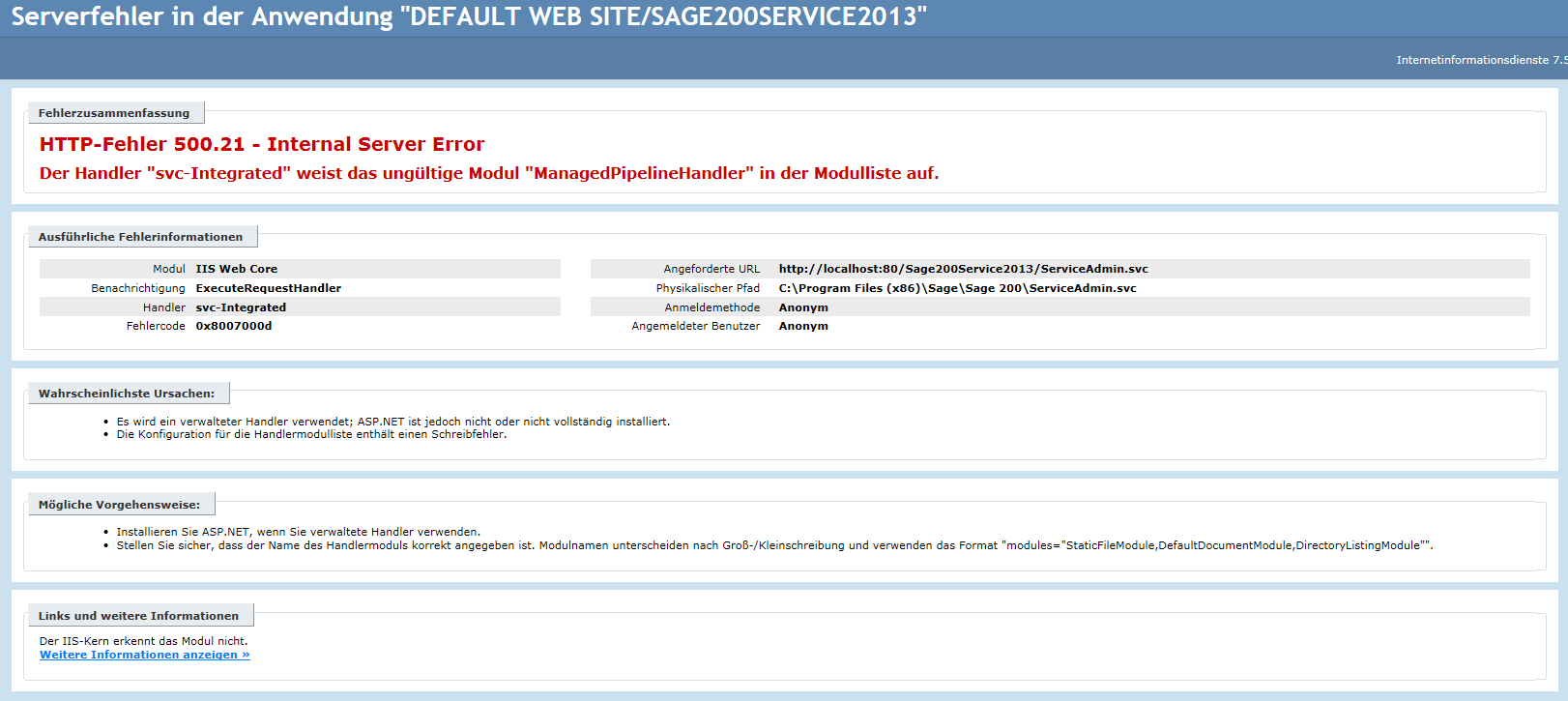
Task: Click the error code '0x8007000d'
Action: [x=234, y=326]
